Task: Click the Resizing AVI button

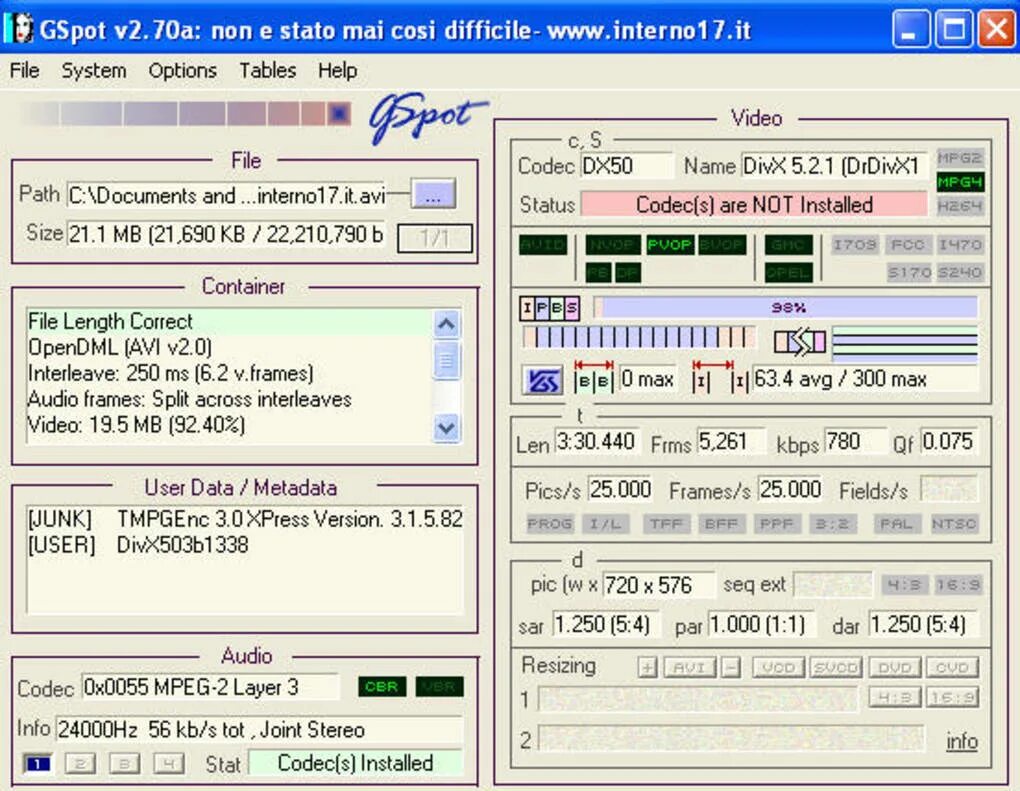Action: 690,667
